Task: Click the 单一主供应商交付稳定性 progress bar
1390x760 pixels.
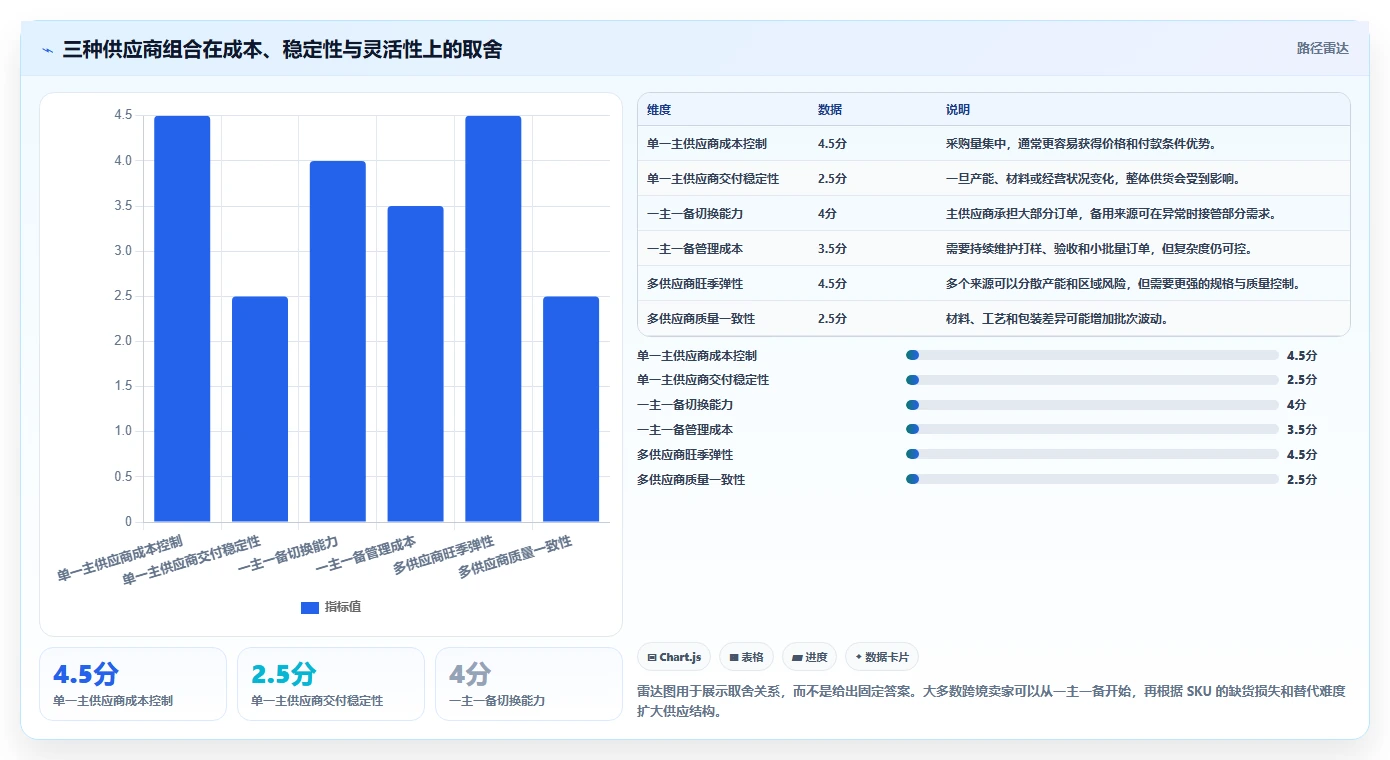Action: (1092, 380)
